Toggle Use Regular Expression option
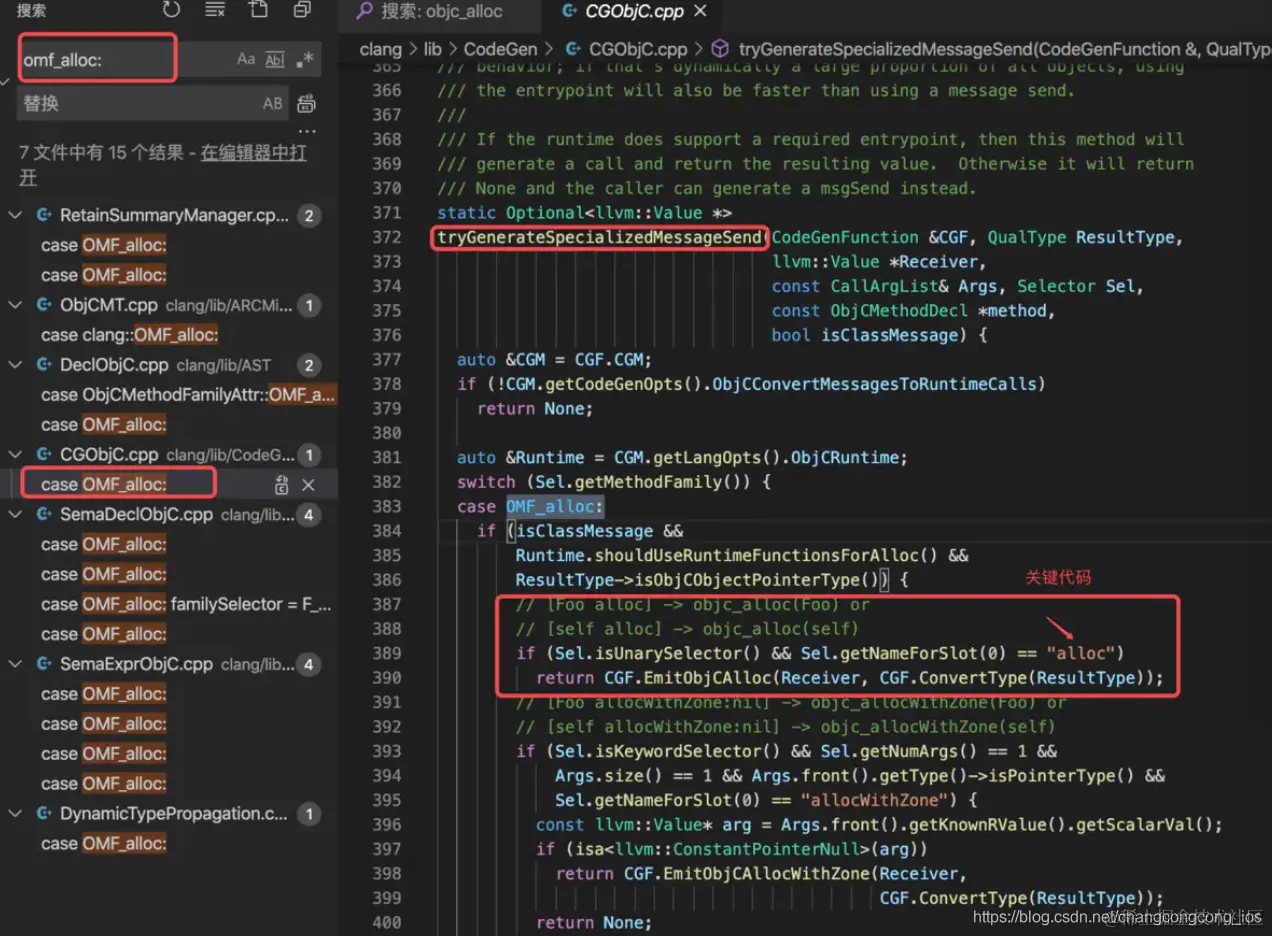The height and width of the screenshot is (936, 1272). (x=304, y=59)
